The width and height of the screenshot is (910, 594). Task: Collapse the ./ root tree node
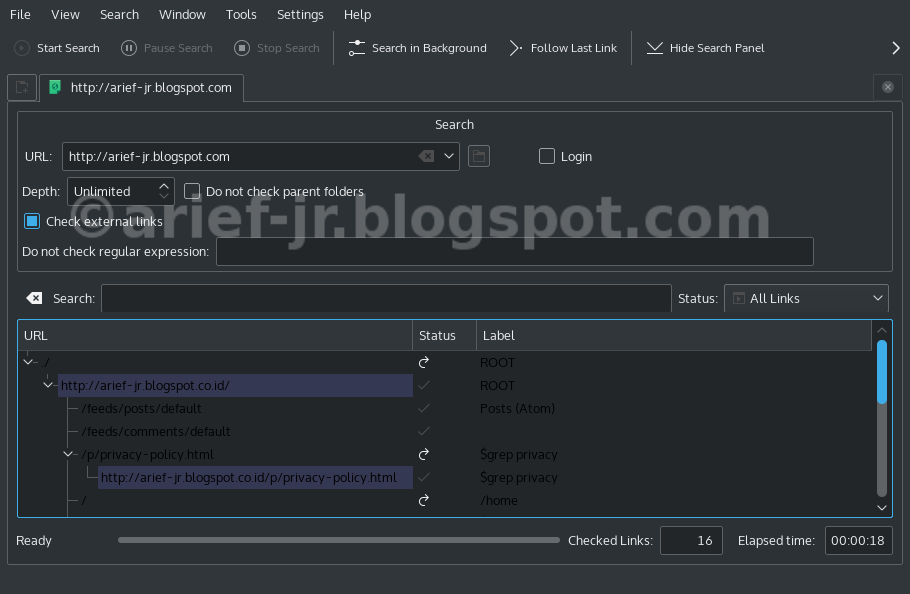coord(28,362)
